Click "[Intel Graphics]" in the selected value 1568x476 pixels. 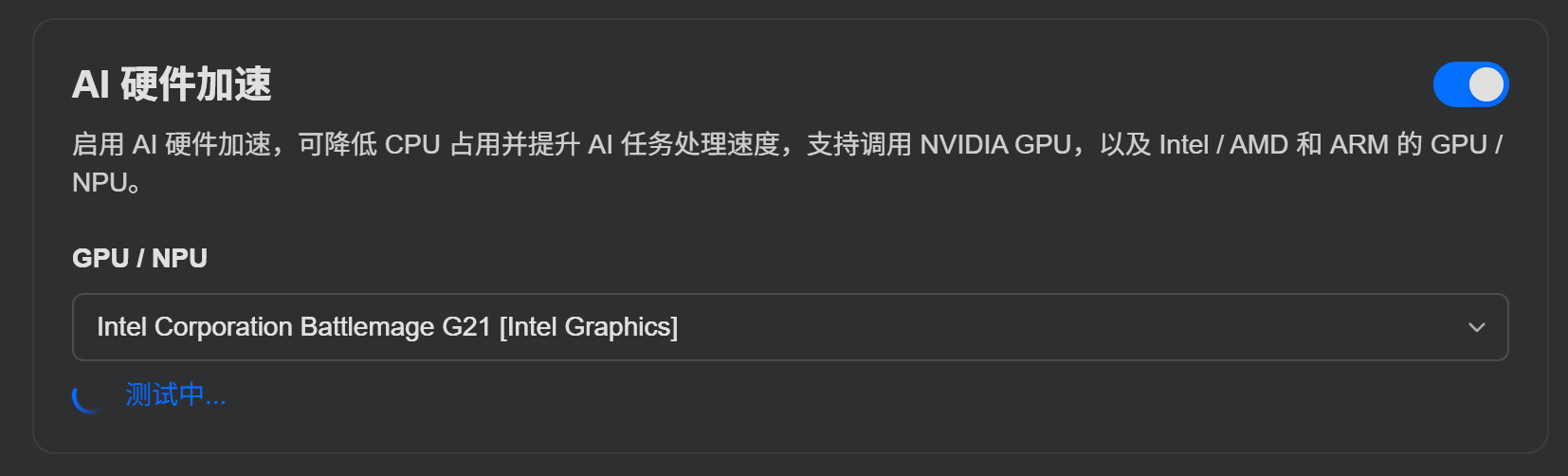[589, 327]
